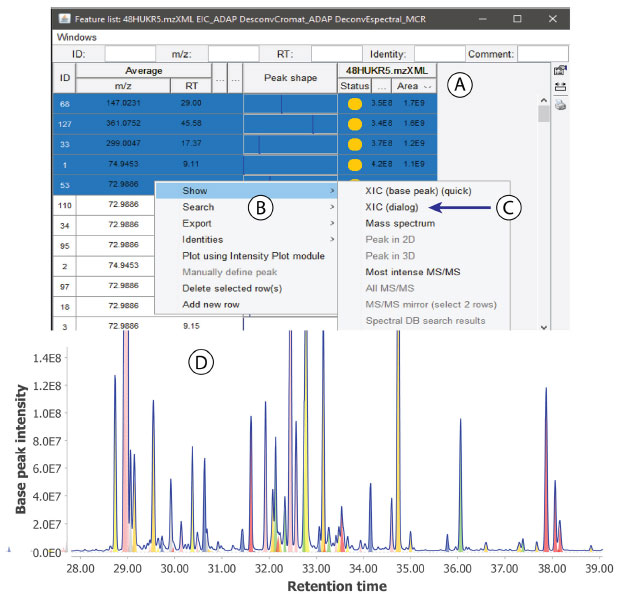This screenshot has height=598, width=621.
Task: Click yellow status dot of row 127
Action: pyautogui.click(x=354, y=124)
